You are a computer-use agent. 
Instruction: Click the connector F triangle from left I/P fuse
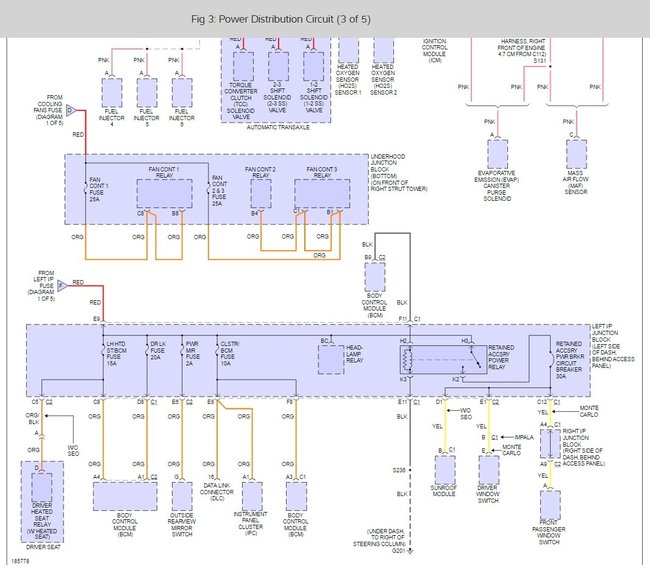pyautogui.click(x=62, y=285)
